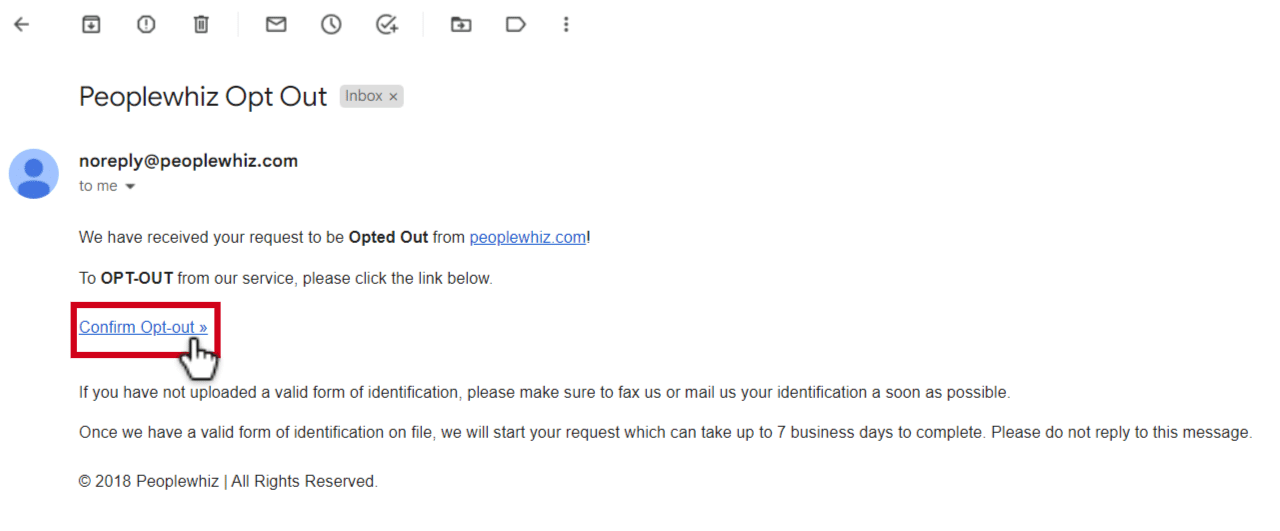The width and height of the screenshot is (1280, 531).
Task: Click the sender's profile avatar
Action: (x=34, y=174)
